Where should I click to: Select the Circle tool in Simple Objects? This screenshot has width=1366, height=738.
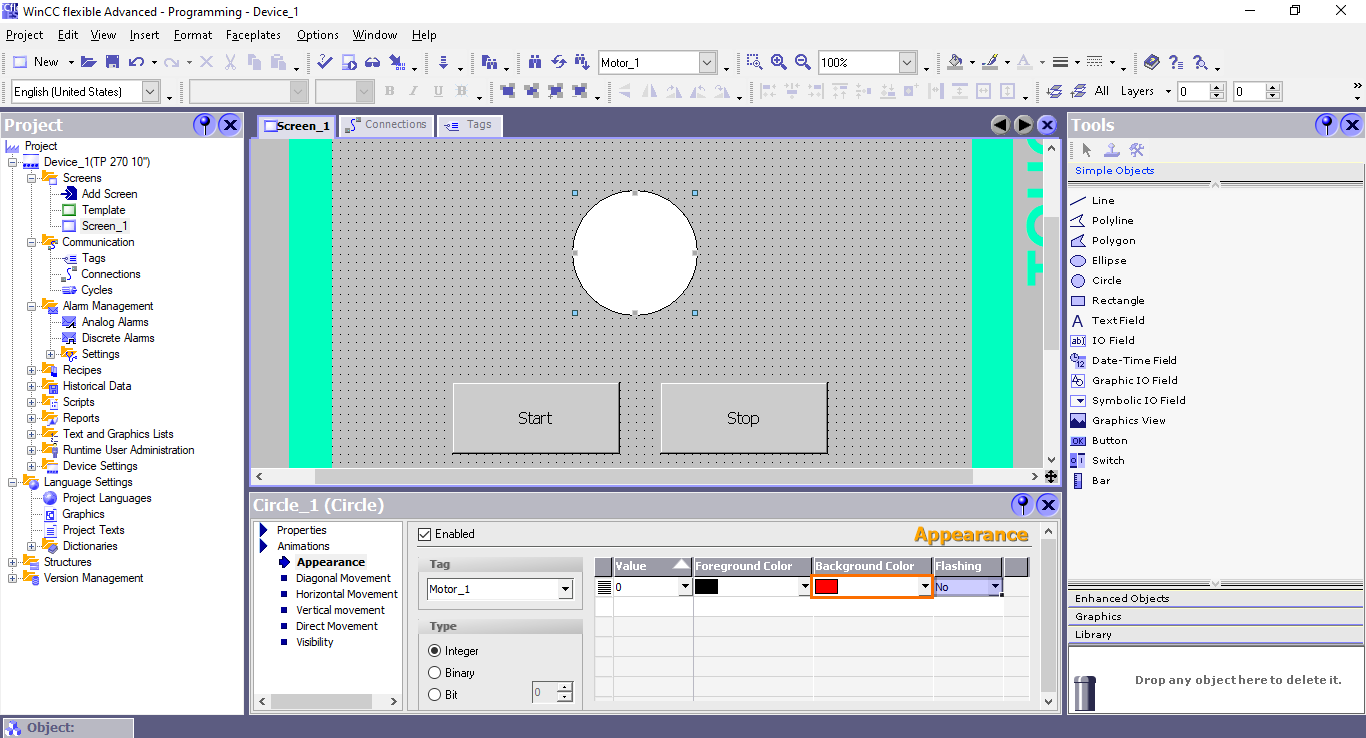click(1106, 281)
